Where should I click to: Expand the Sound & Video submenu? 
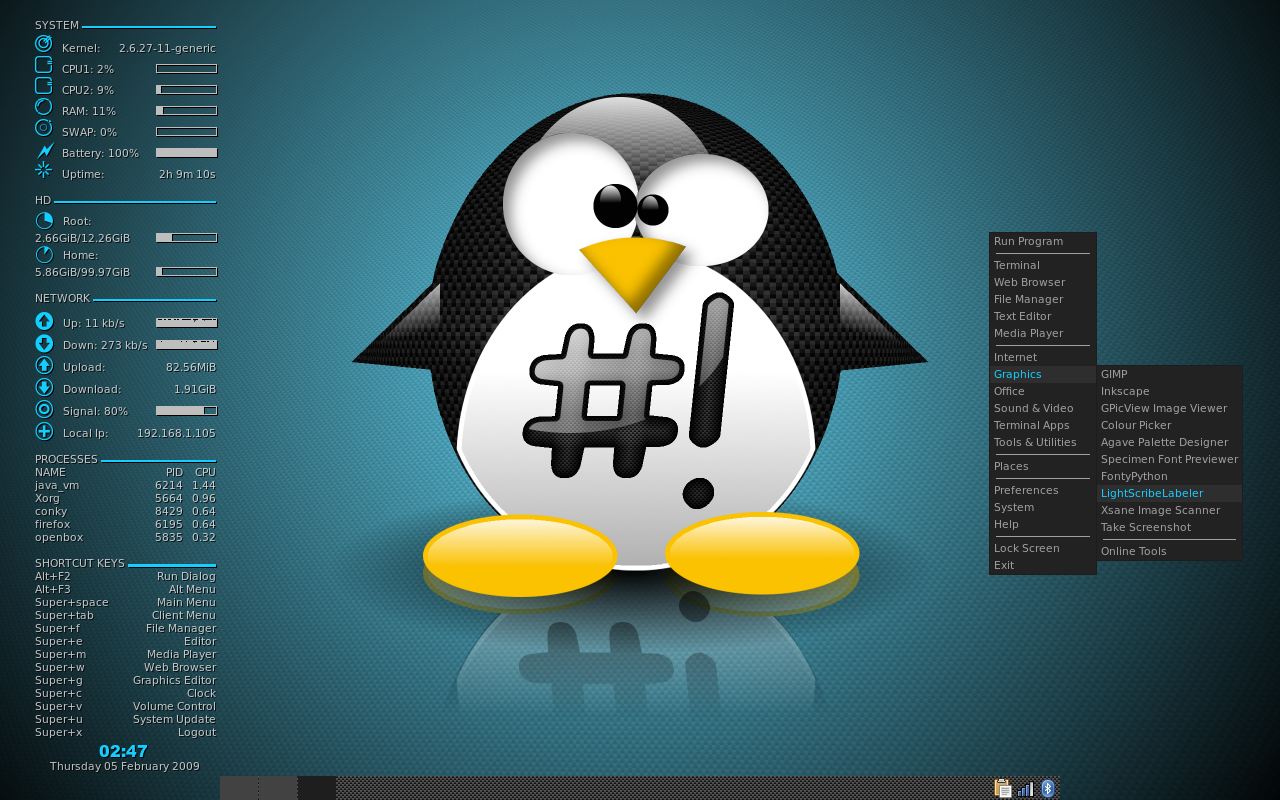[x=1043, y=408]
